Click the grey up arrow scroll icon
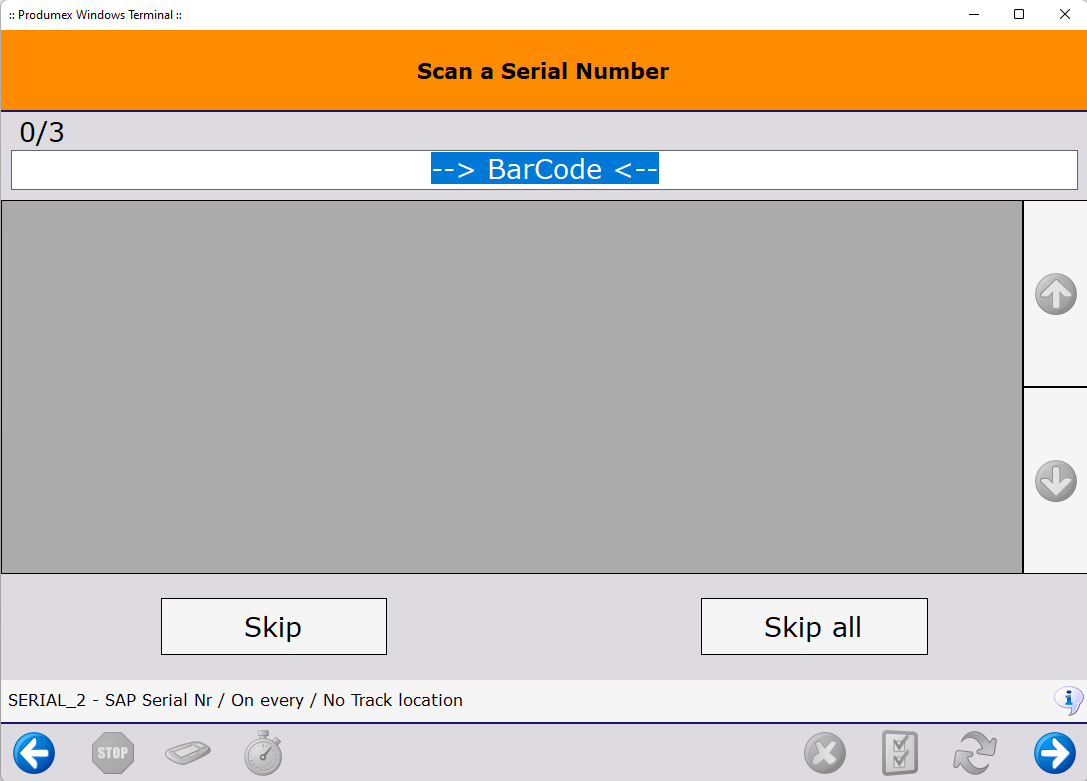 pos(1056,294)
